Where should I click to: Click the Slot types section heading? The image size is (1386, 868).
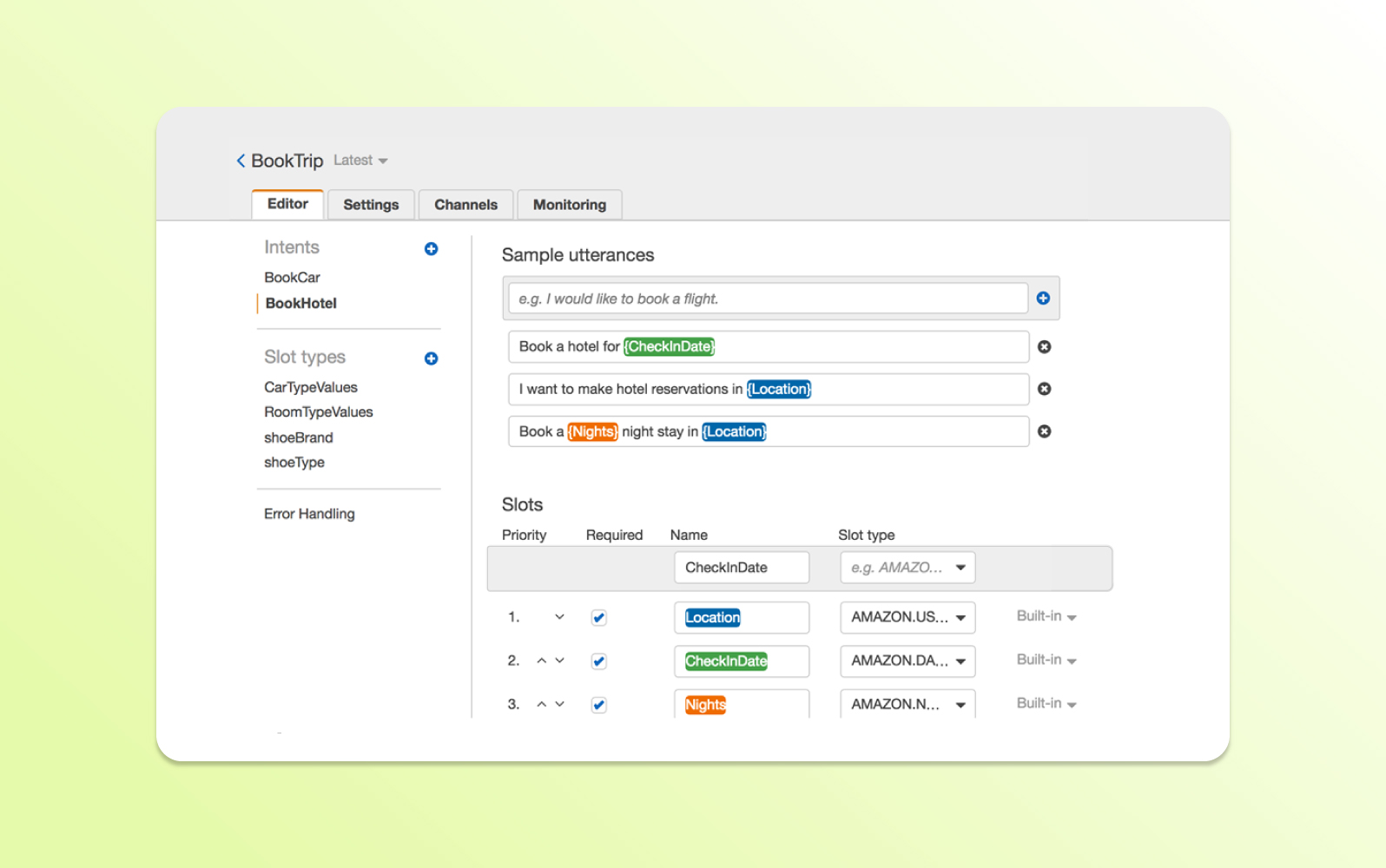point(305,358)
